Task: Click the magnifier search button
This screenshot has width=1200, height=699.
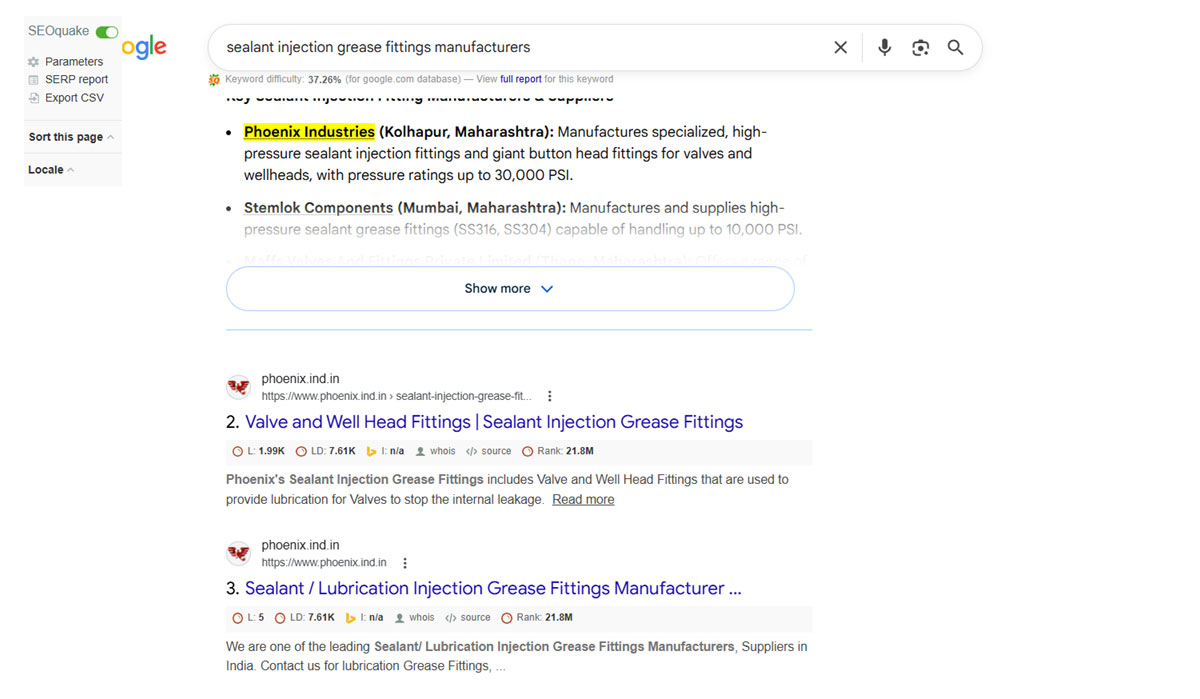Action: (x=955, y=47)
